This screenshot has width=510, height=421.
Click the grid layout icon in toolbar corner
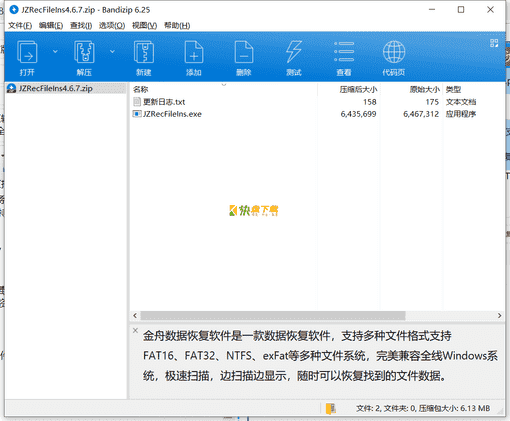tap(494, 43)
